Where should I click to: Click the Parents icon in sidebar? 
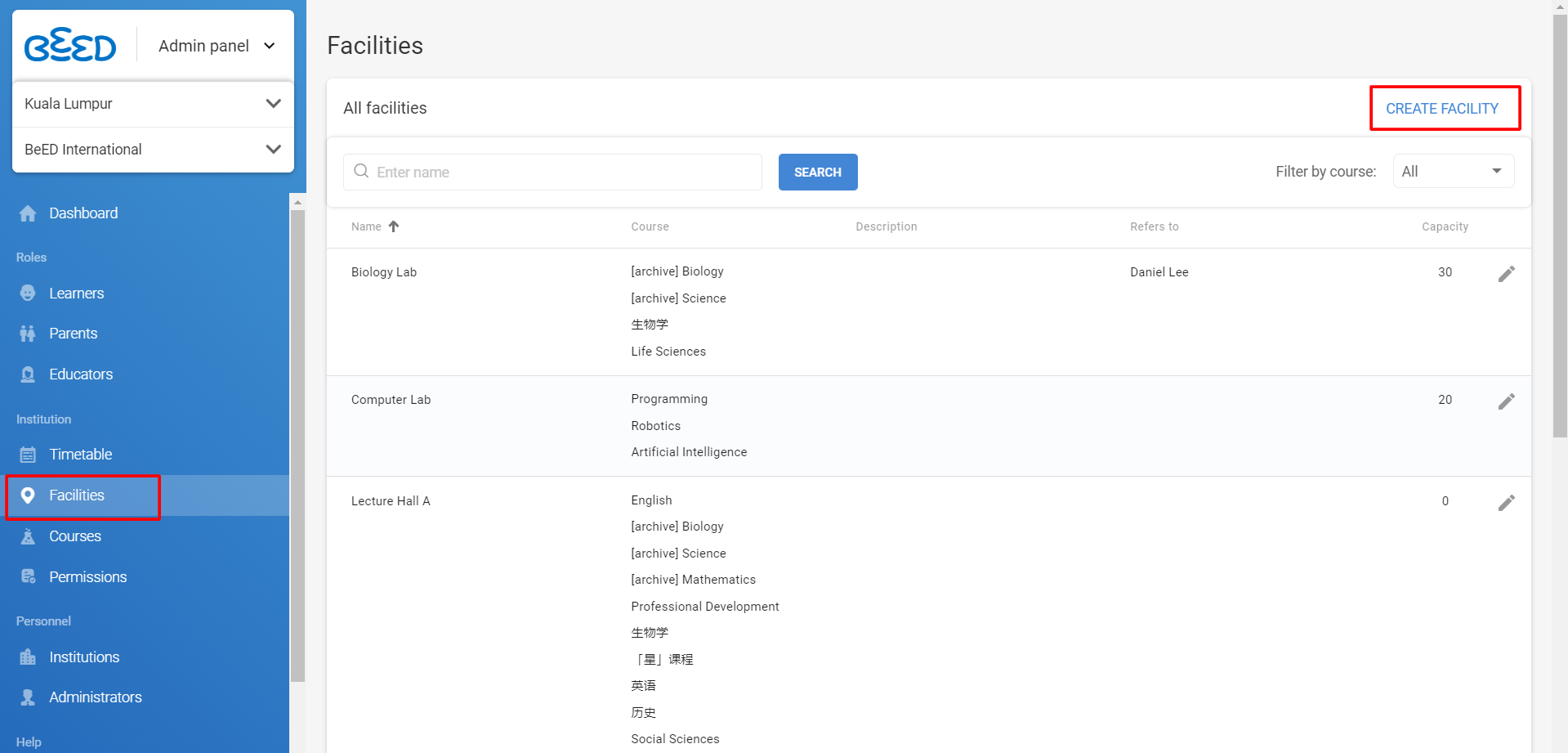tap(28, 334)
